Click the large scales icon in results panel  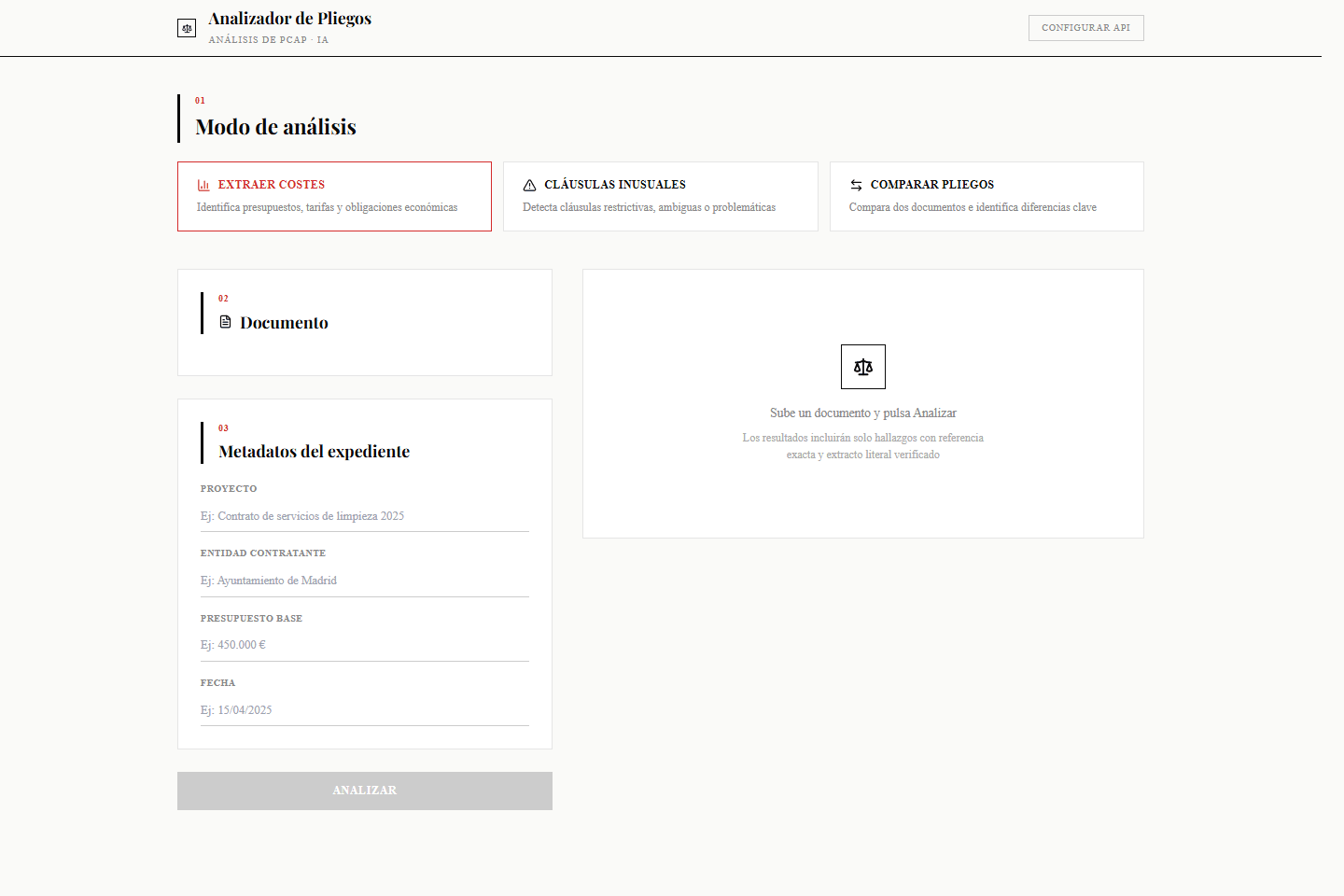863,367
